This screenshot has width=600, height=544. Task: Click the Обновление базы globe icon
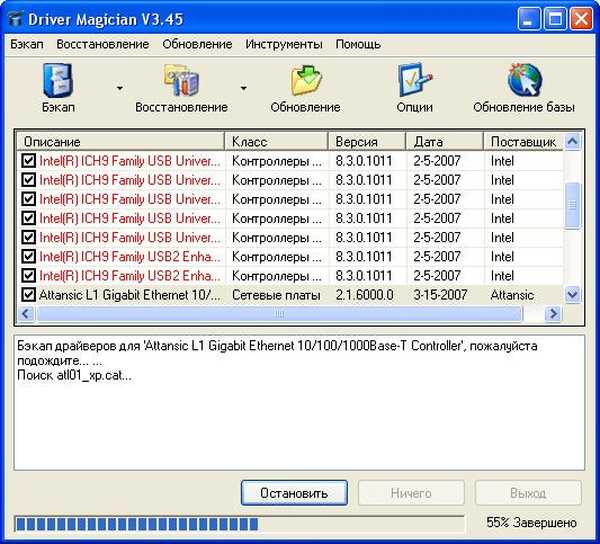(523, 81)
